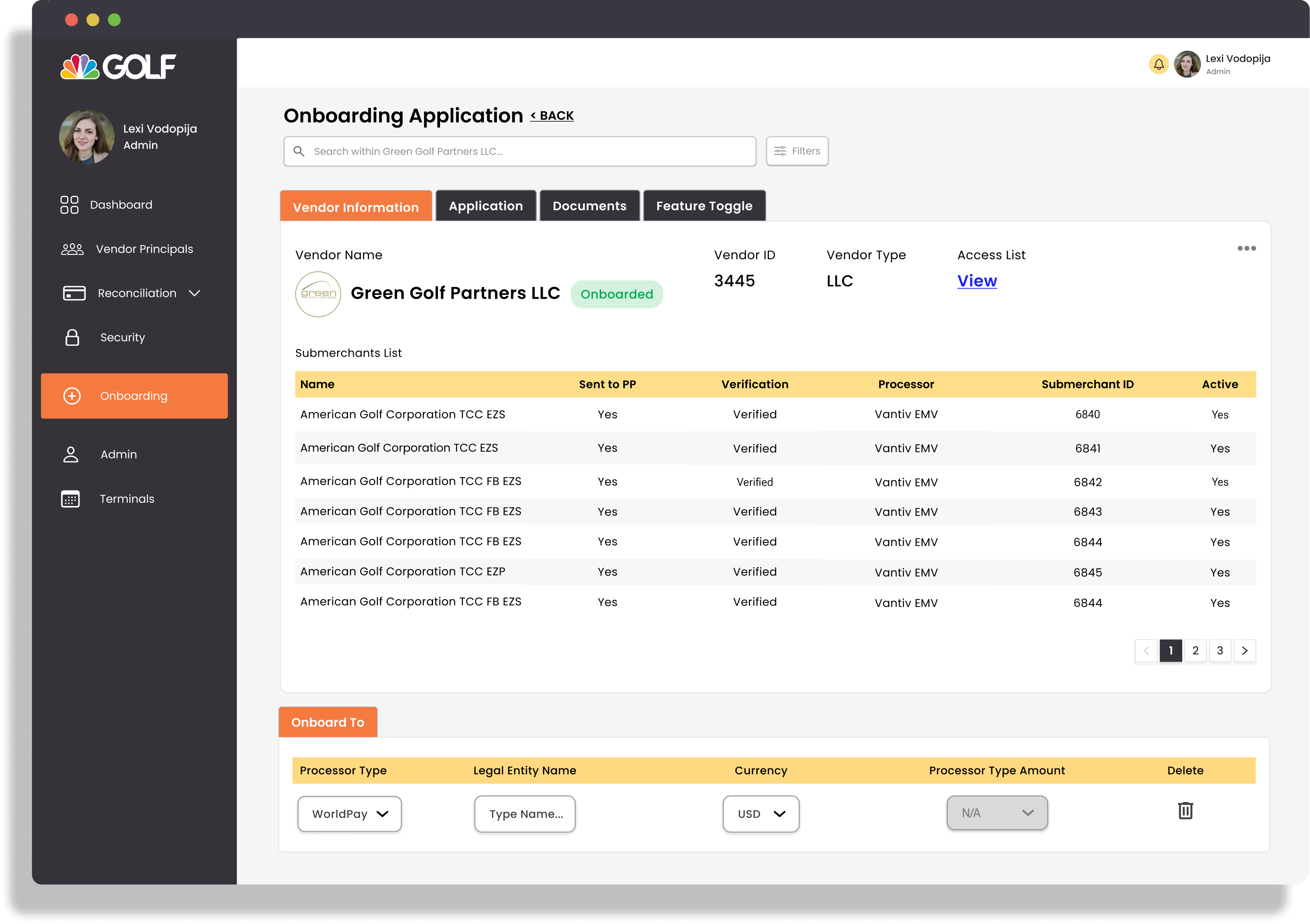
Task: Go to page 3 of submerchants
Action: coord(1220,651)
